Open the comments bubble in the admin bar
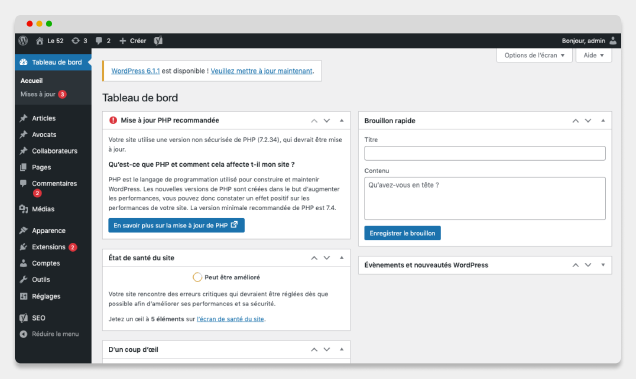Image resolution: width=636 pixels, height=379 pixels. click(x=103, y=41)
